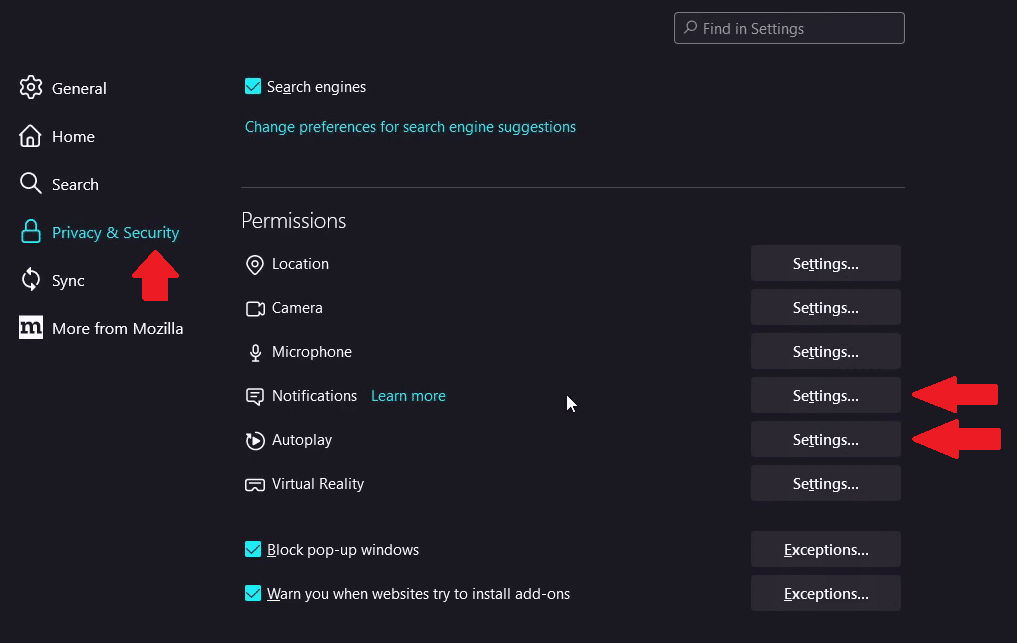This screenshot has height=643, width=1017.
Task: Click the Privacy & Security lock icon
Action: click(31, 232)
